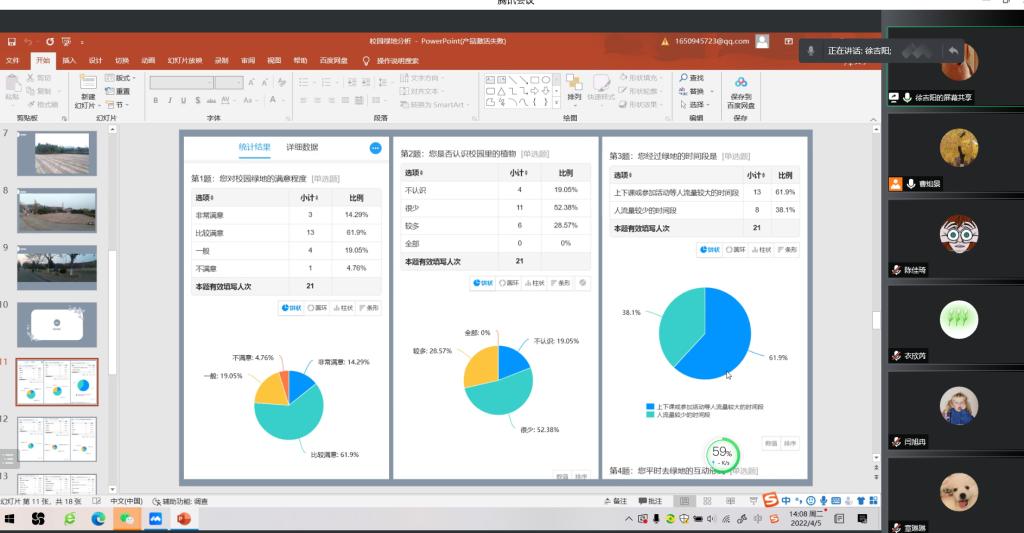Select 饼状 chart type under question 1
Image resolution: width=1024 pixels, height=533 pixels.
292,308
